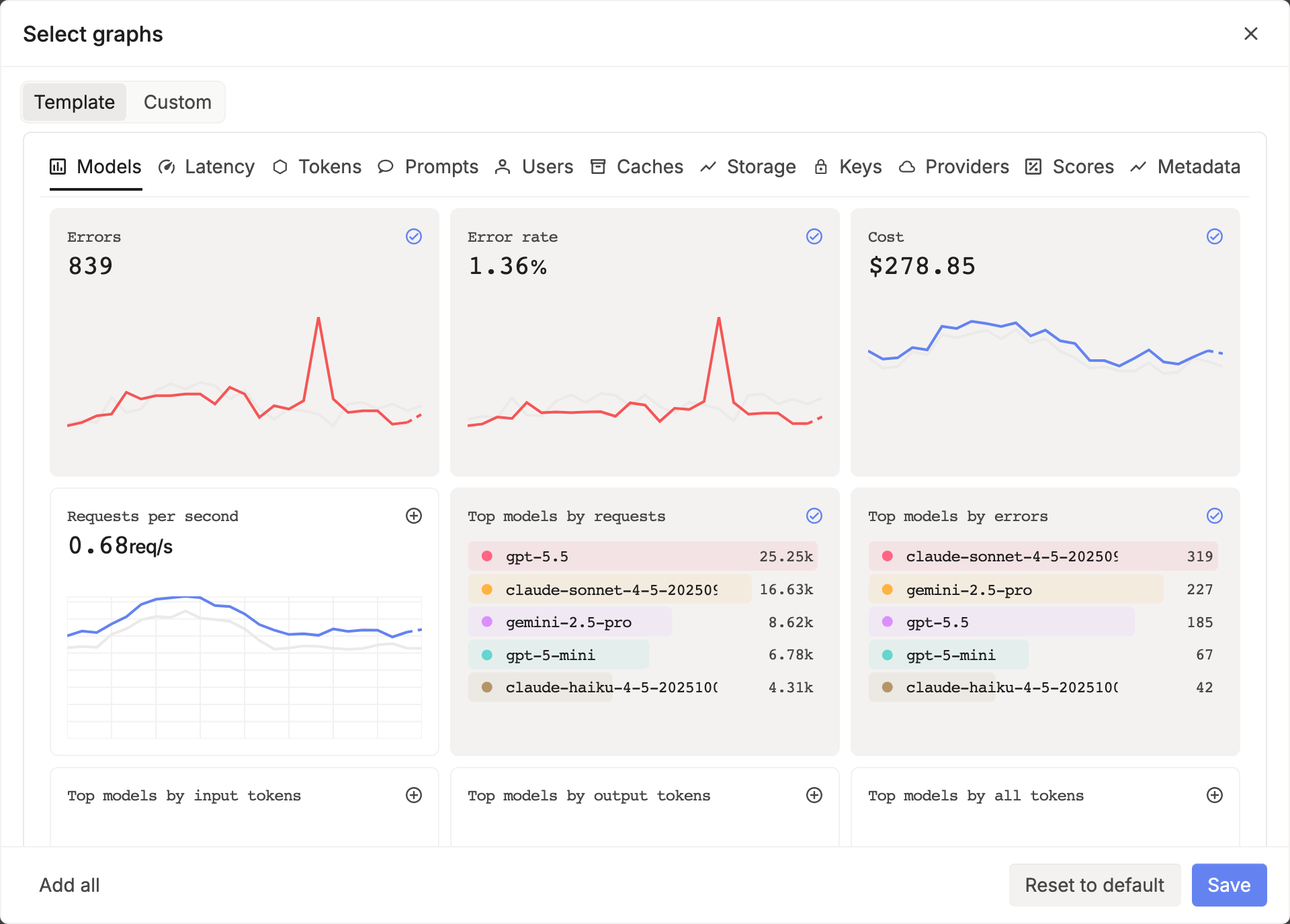Save the graph selection
The width and height of the screenshot is (1290, 924).
pos(1229,885)
